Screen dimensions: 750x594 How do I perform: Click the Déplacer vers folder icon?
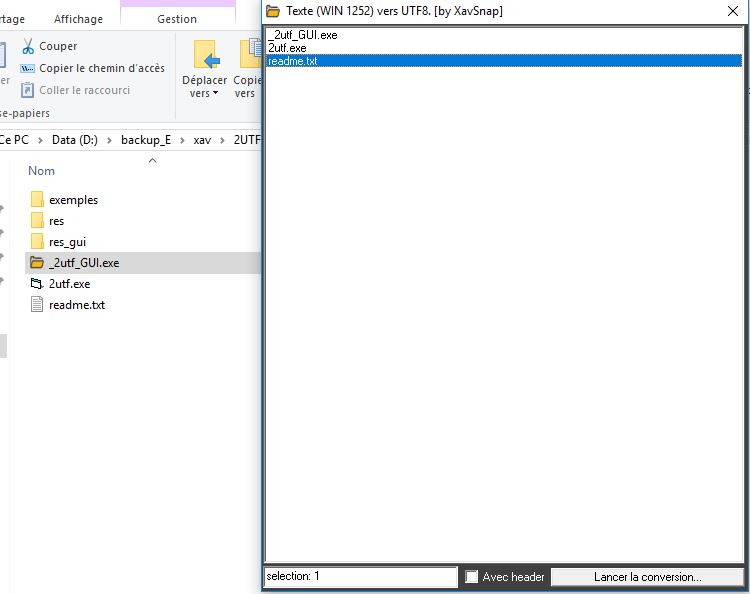[x=205, y=55]
